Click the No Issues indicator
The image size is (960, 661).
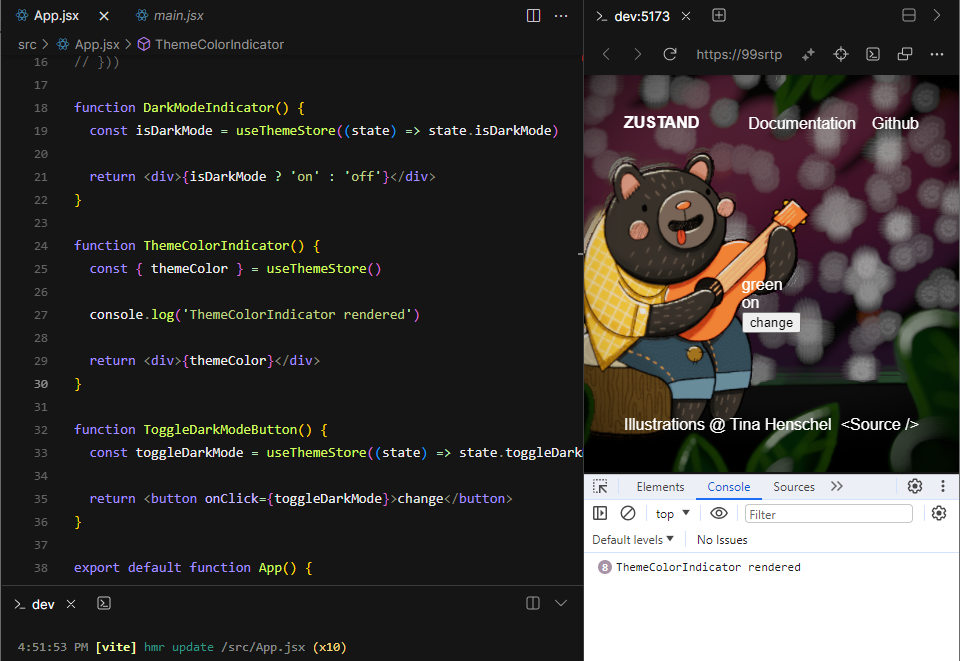pyautogui.click(x=722, y=540)
